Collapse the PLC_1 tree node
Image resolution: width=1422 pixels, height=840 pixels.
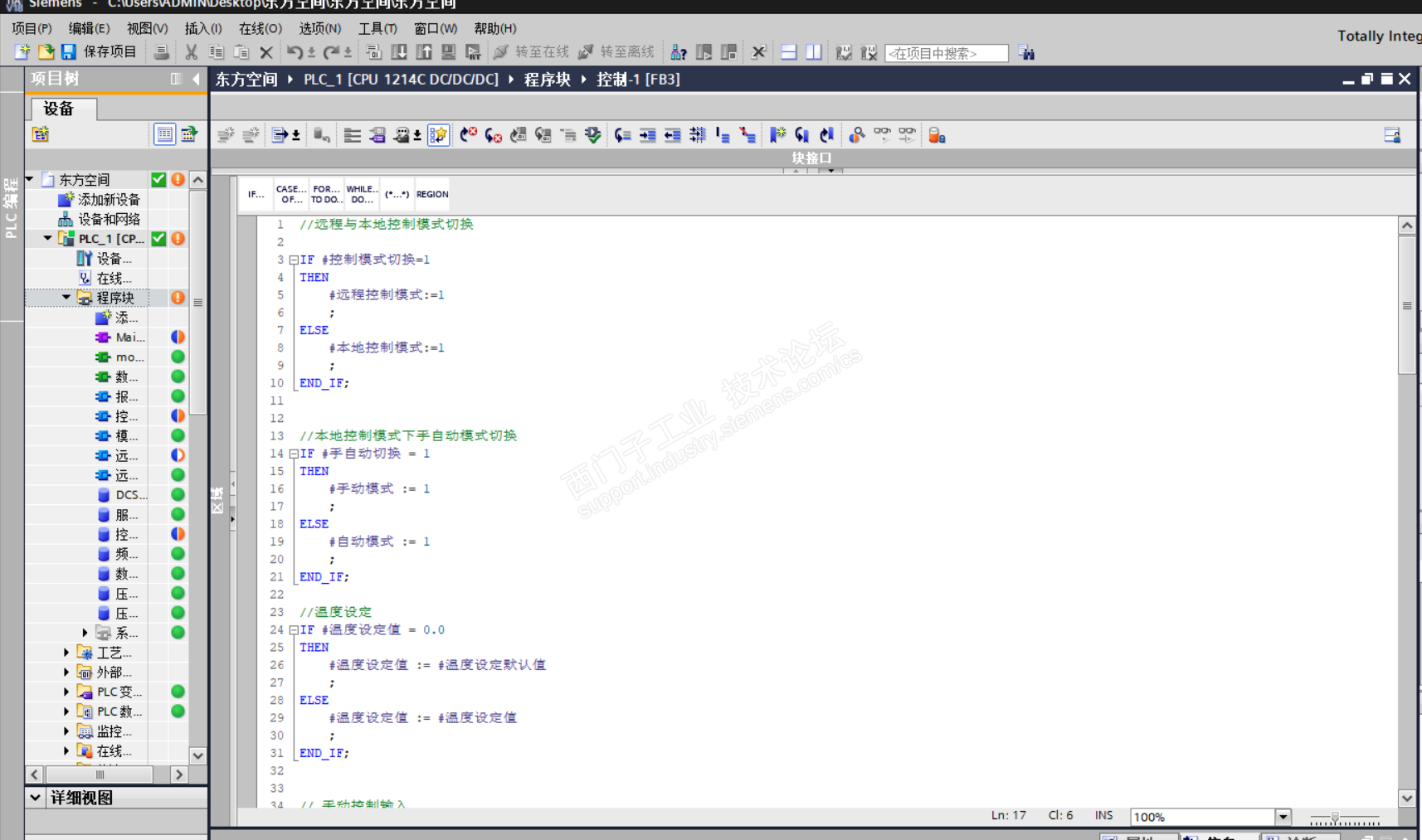click(48, 238)
